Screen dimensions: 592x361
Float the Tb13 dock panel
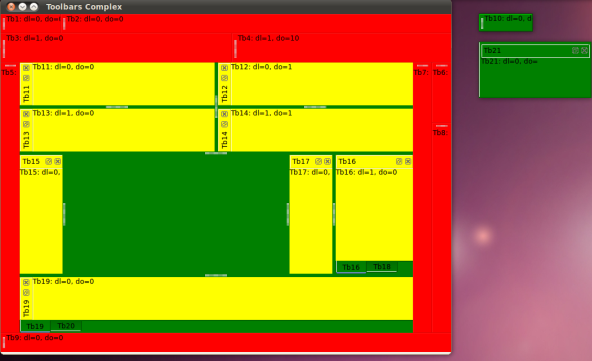26,124
